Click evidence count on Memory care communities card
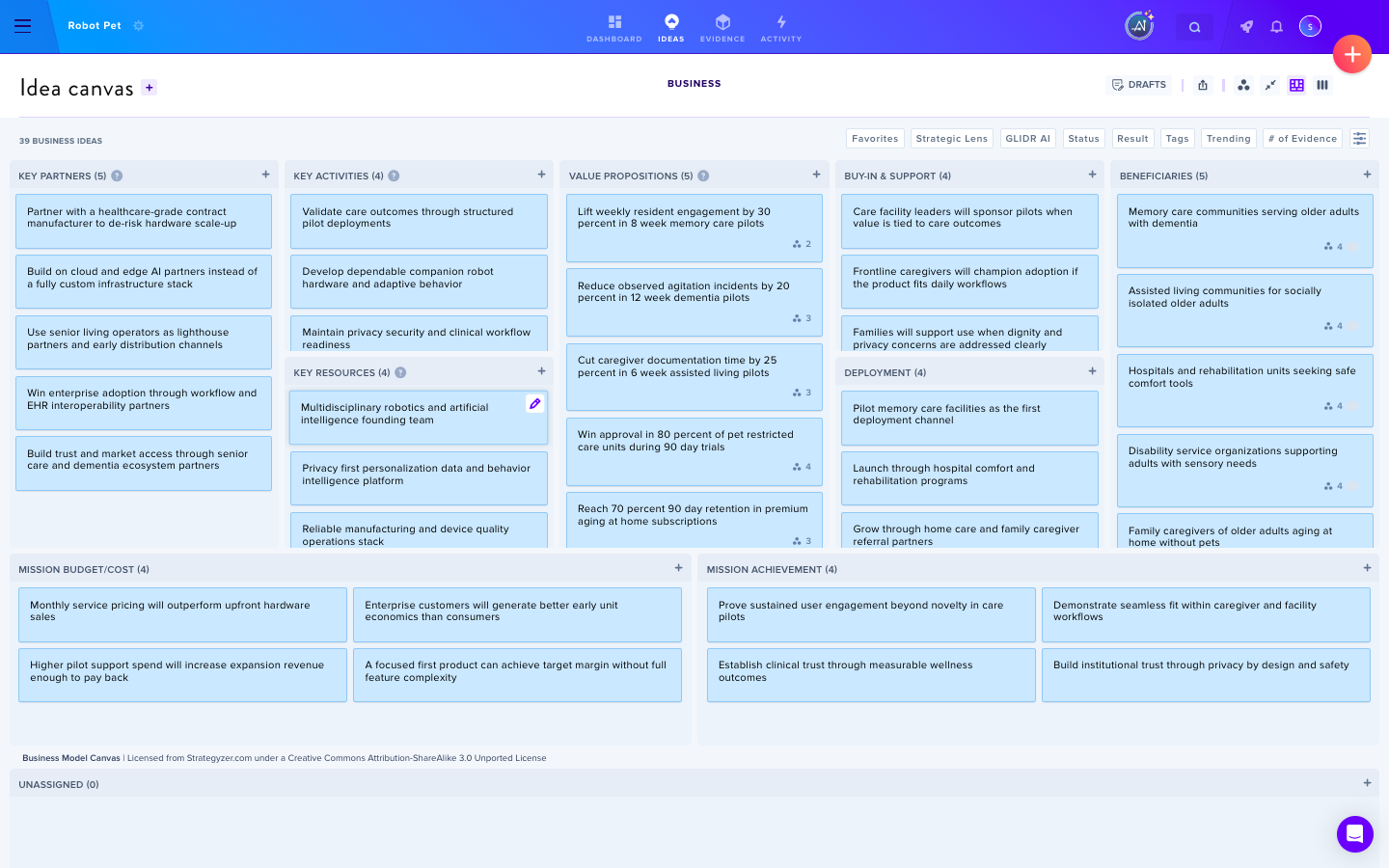 pyautogui.click(x=1334, y=247)
